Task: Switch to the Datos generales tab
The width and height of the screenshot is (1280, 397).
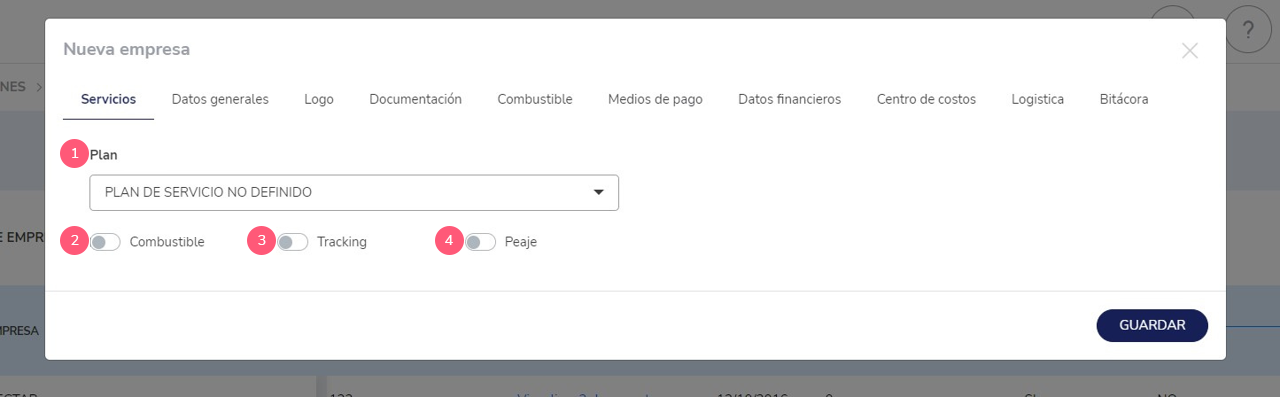Action: click(220, 99)
